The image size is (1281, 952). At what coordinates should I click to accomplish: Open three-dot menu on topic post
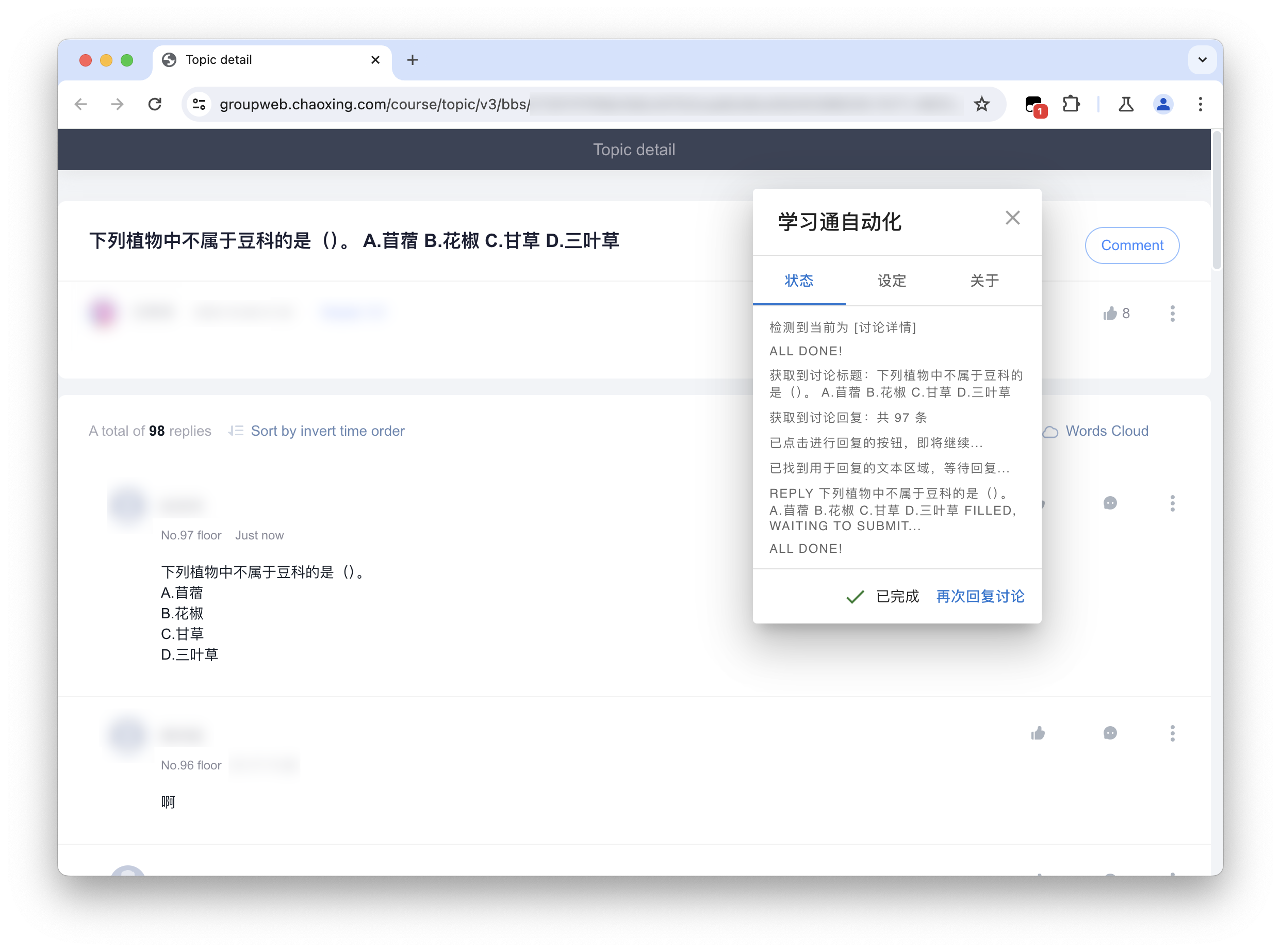point(1172,314)
